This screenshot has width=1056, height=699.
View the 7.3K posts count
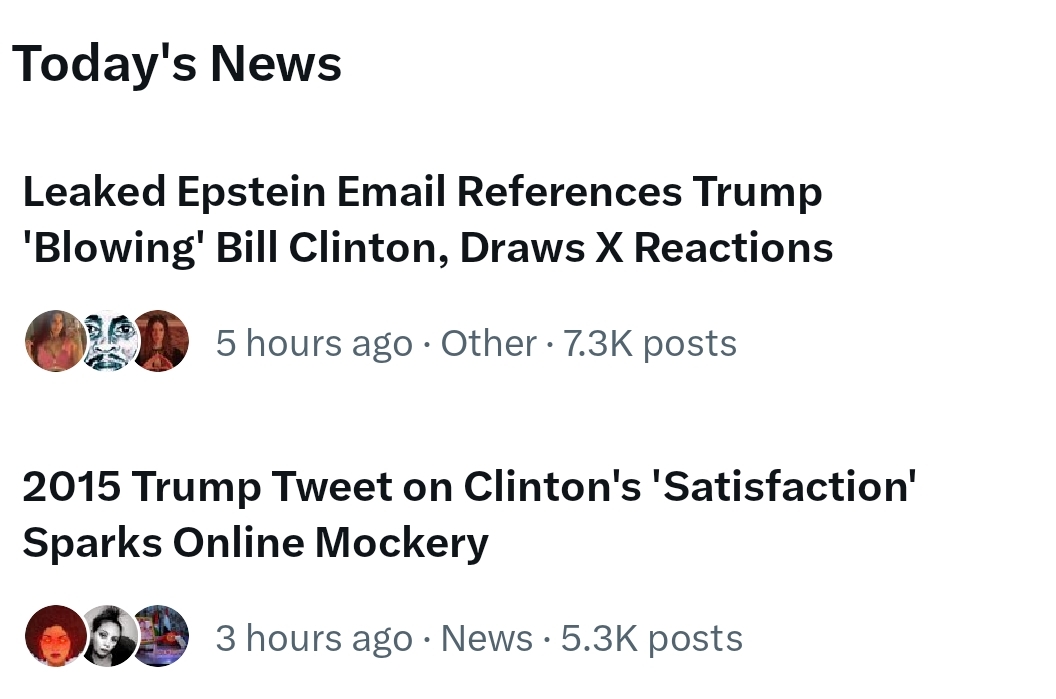click(x=650, y=344)
